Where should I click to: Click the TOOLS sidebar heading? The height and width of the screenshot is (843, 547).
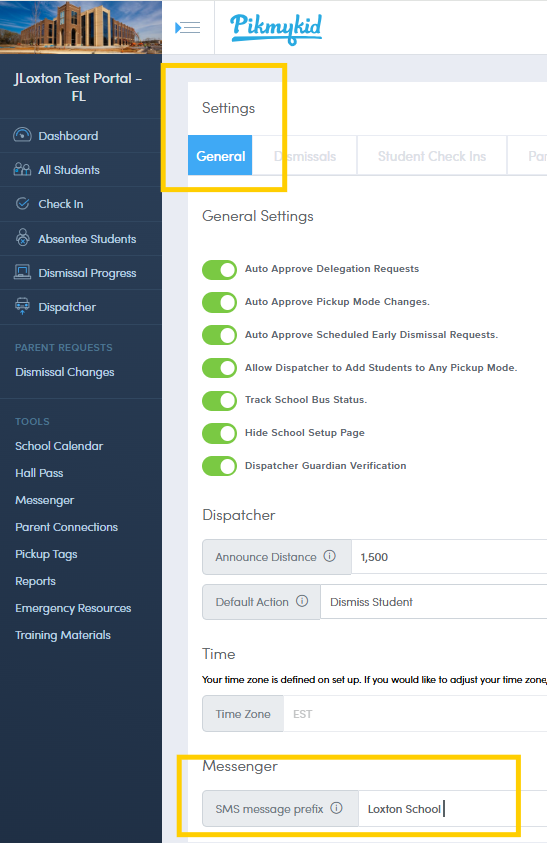pyautogui.click(x=32, y=422)
